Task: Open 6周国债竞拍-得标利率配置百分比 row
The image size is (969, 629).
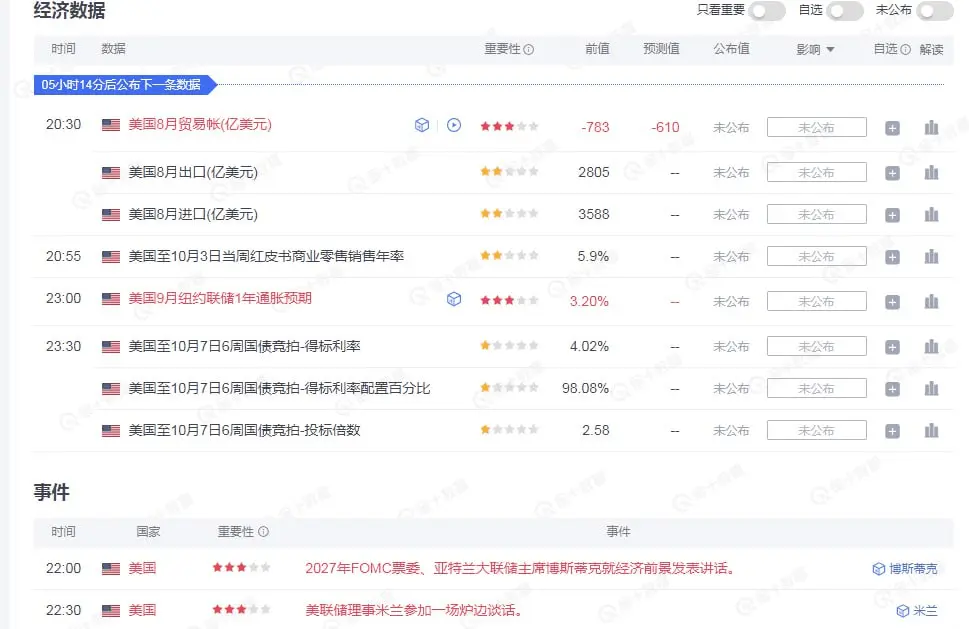Action: tap(279, 389)
